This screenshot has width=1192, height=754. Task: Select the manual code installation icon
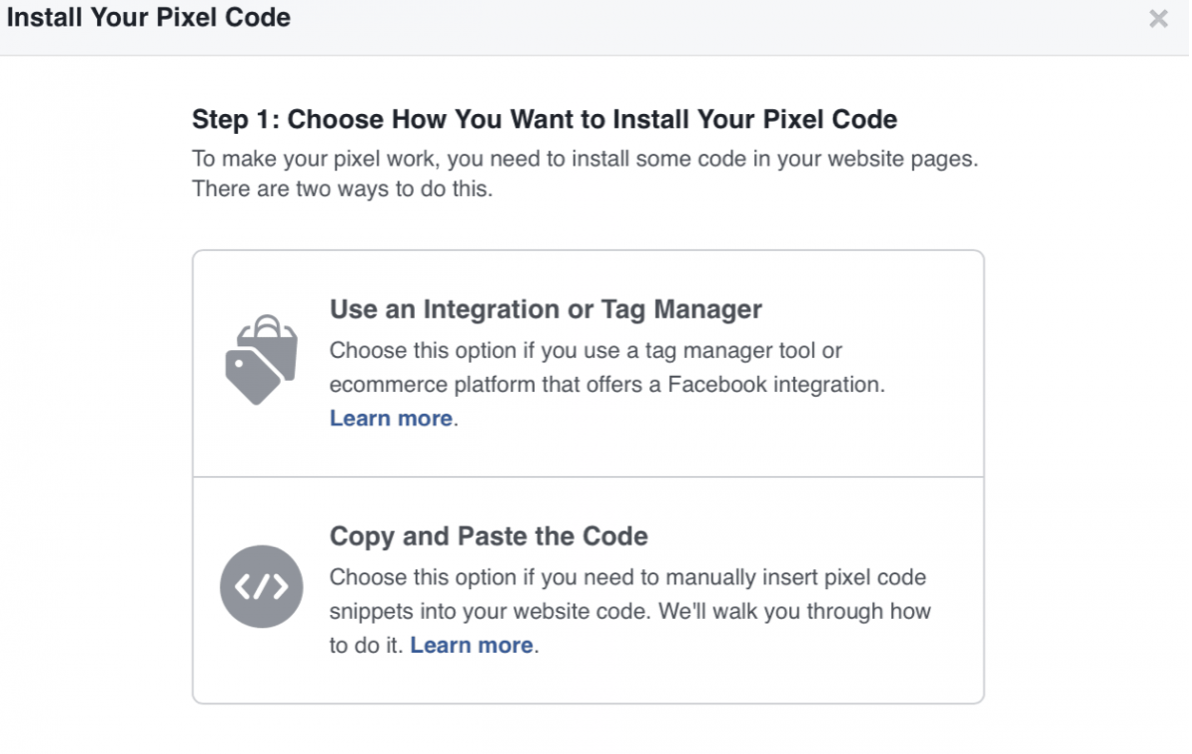pos(261,588)
